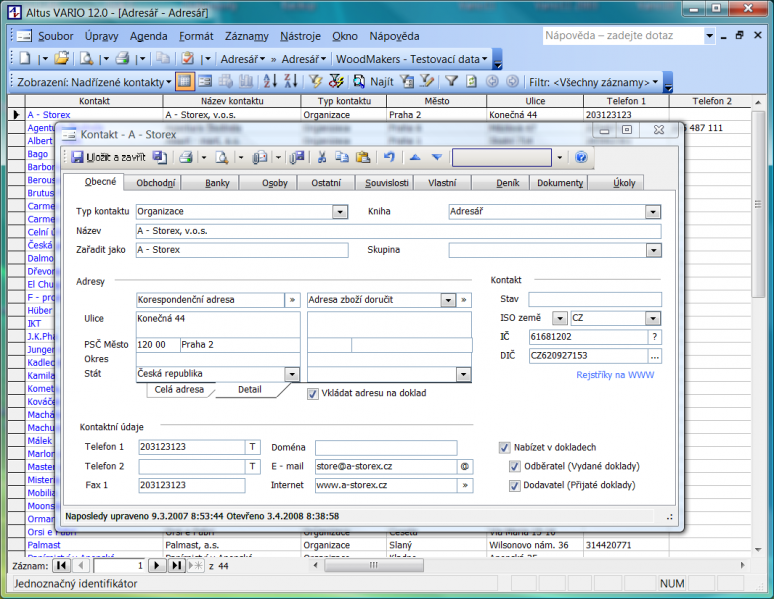Open the Adresa zboží doručit dropdown
The height and width of the screenshot is (599, 774).
pos(448,300)
